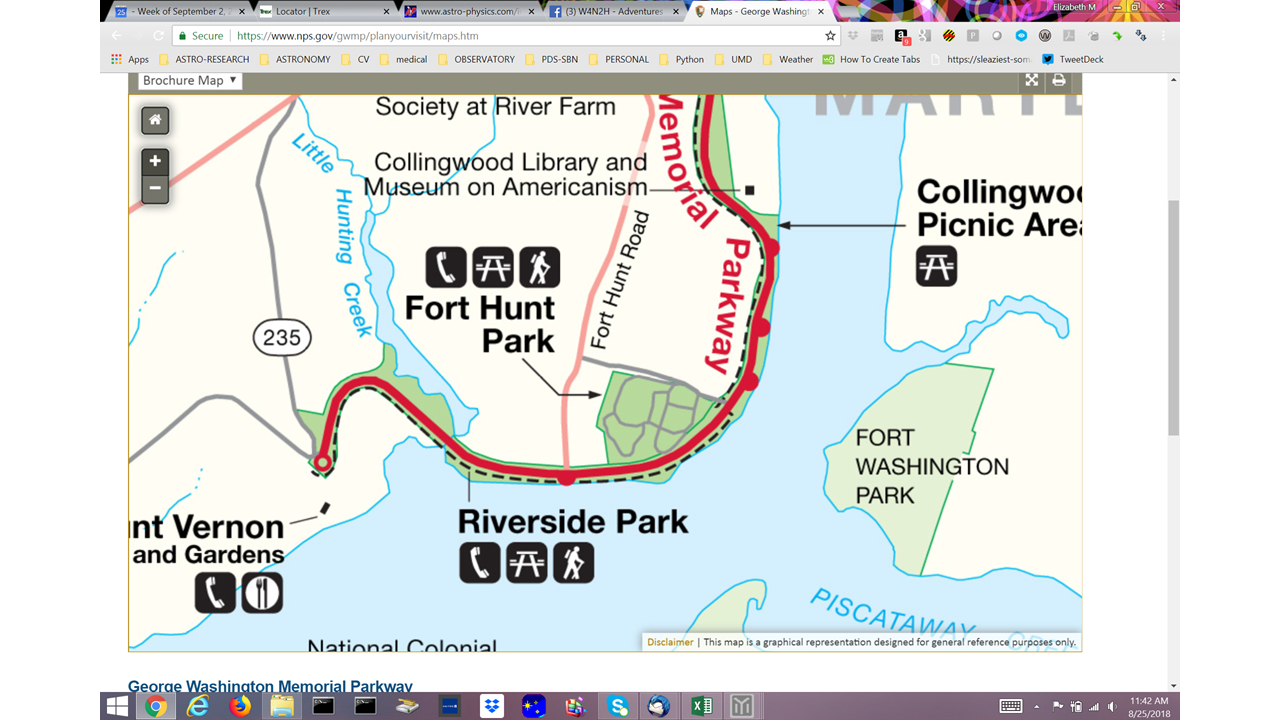Screen dimensions: 1280x720
Task: Click the browser address bar
Action: 520,36
